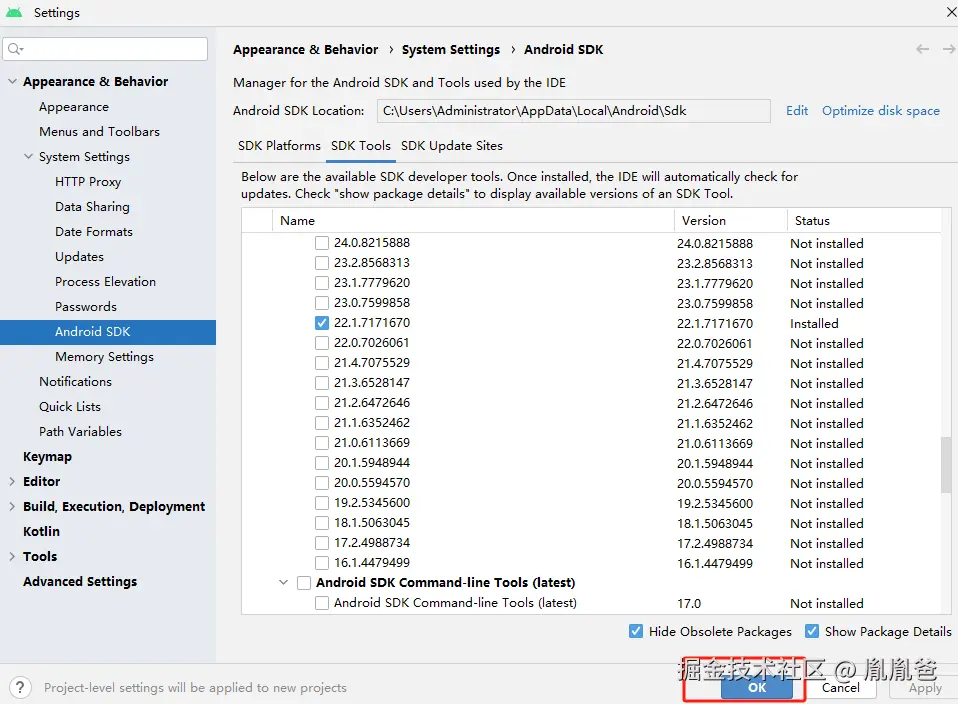Switch to SDK Platforms tab
Screen dimensions: 958x704
(279, 146)
